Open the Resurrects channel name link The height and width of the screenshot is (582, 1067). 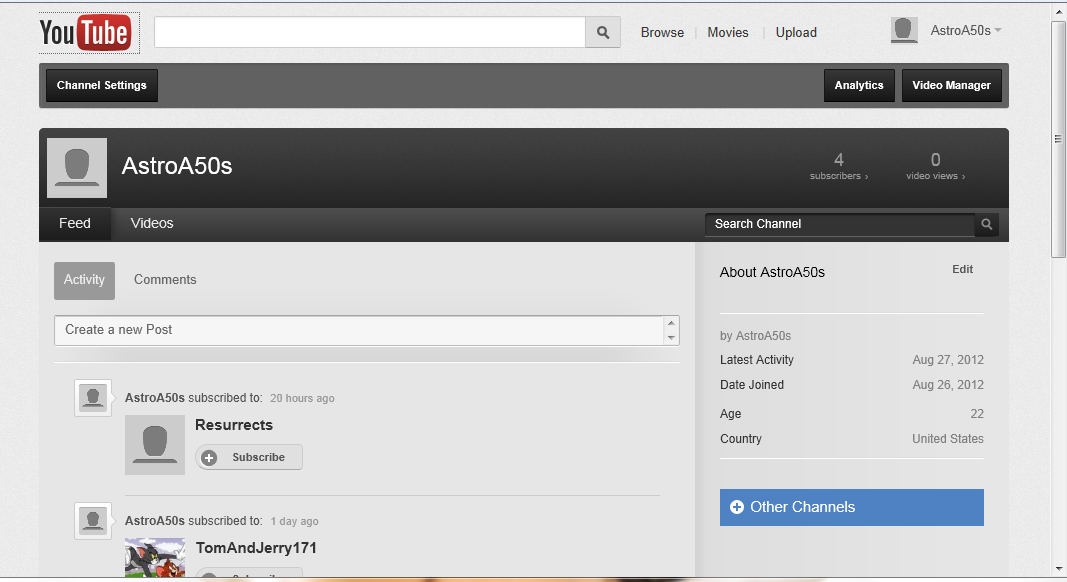pyautogui.click(x=234, y=425)
